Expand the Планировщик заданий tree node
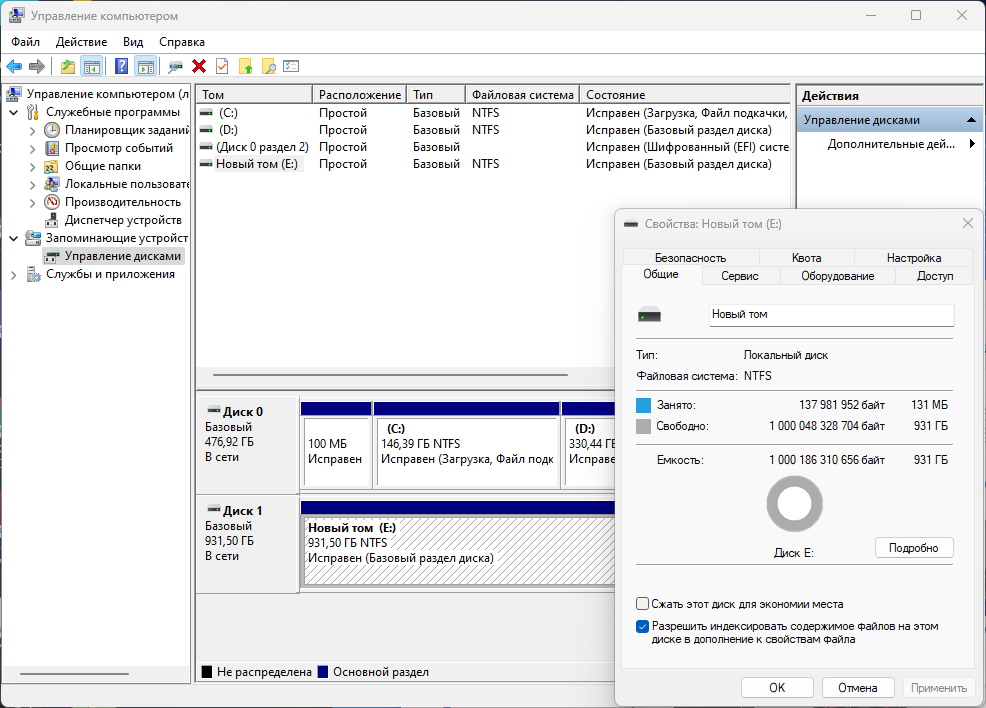Image resolution: width=986 pixels, height=708 pixels. pyautogui.click(x=32, y=130)
